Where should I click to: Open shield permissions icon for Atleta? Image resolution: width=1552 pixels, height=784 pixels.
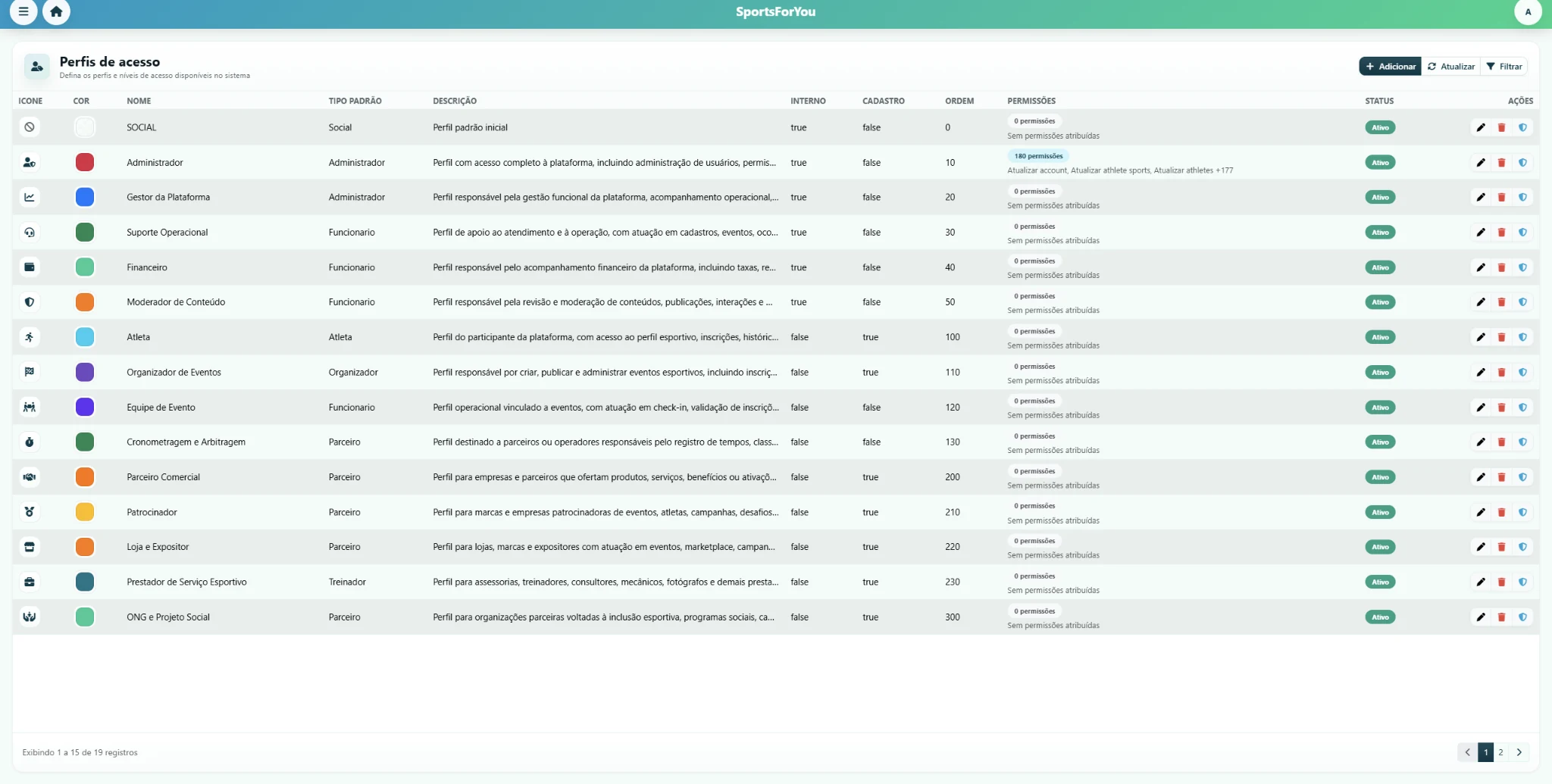(1522, 337)
